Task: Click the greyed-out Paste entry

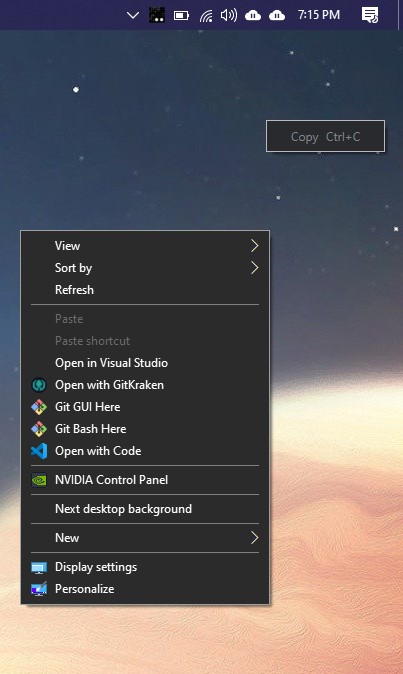Action: (145, 319)
